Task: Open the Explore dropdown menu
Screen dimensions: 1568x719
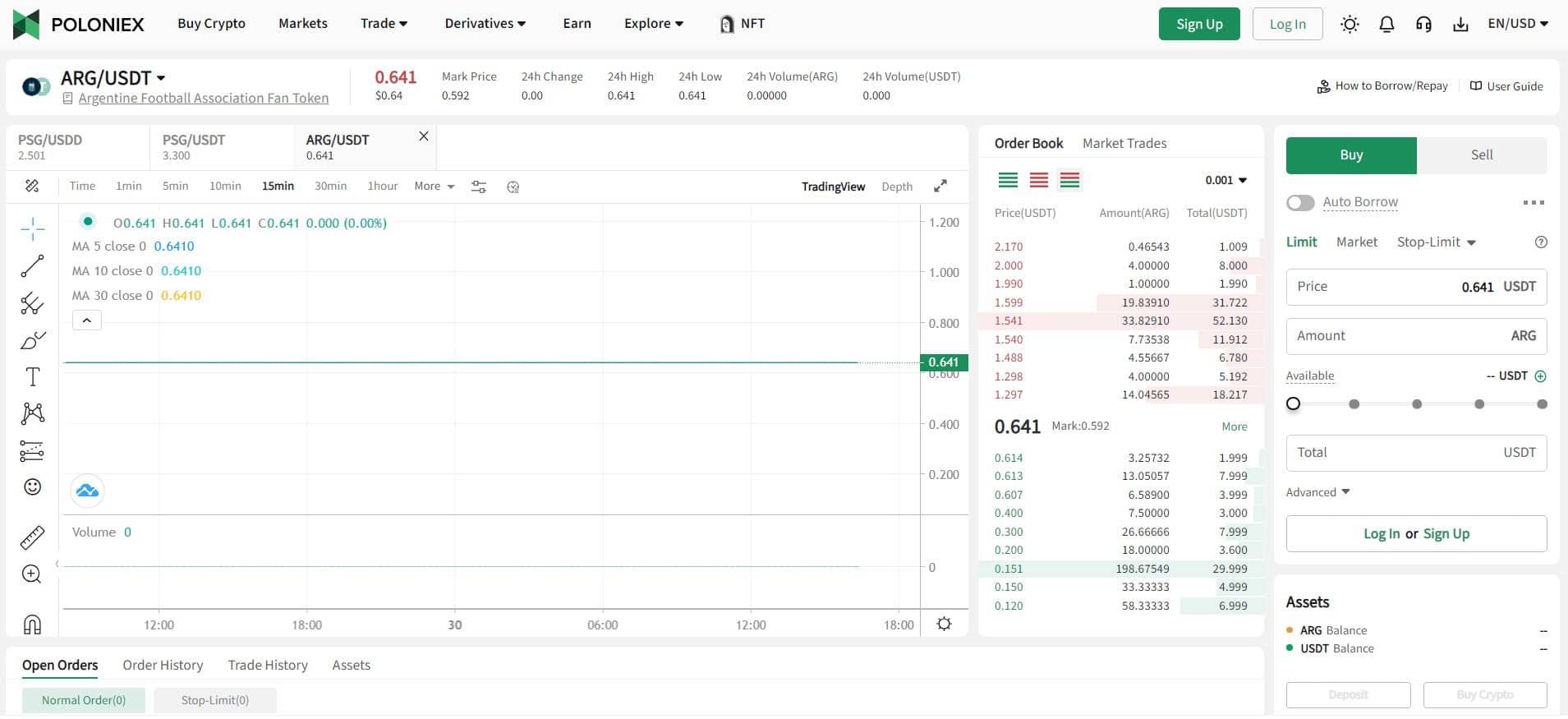Action: click(x=654, y=24)
